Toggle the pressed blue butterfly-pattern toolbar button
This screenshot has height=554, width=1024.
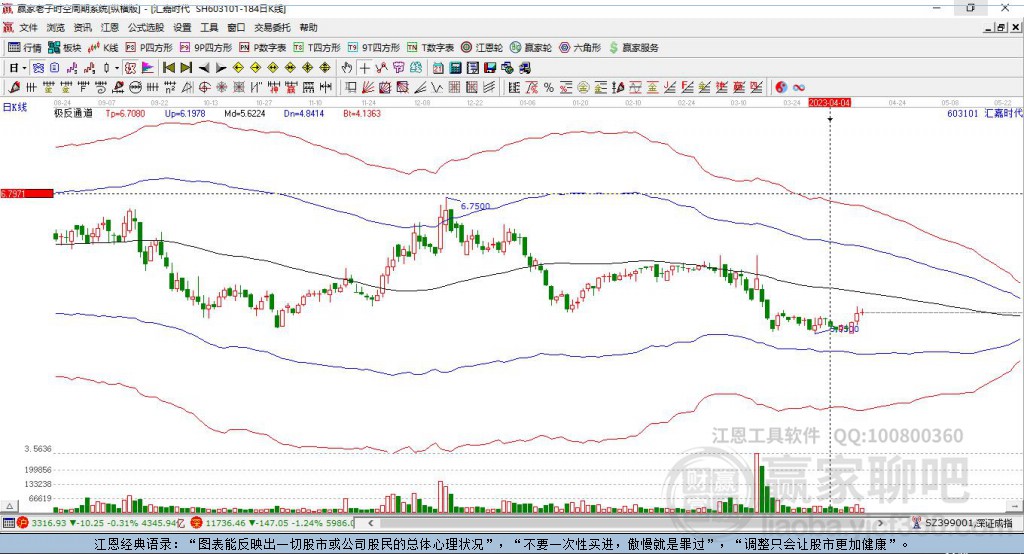(x=38, y=67)
